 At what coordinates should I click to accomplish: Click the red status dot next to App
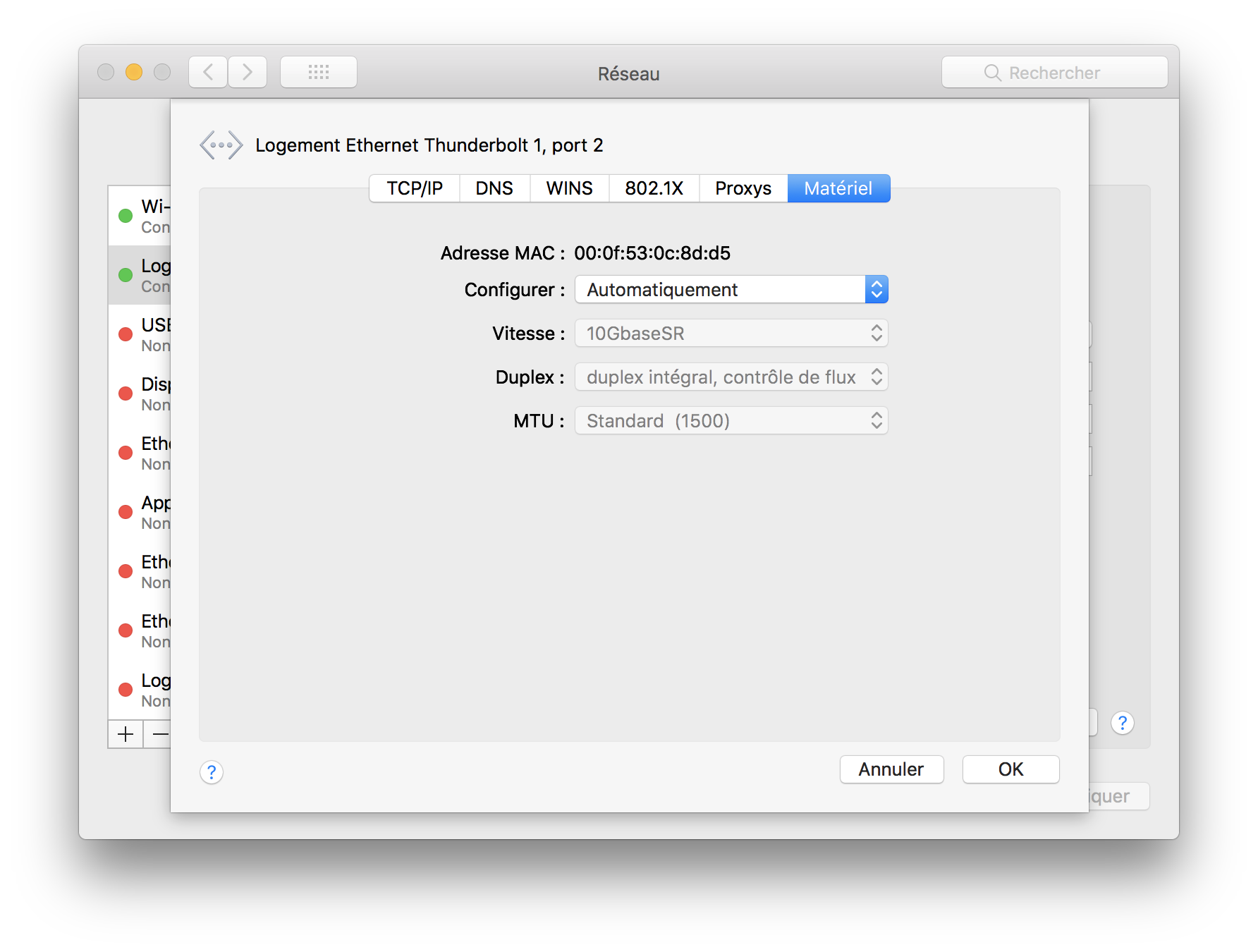click(x=126, y=512)
